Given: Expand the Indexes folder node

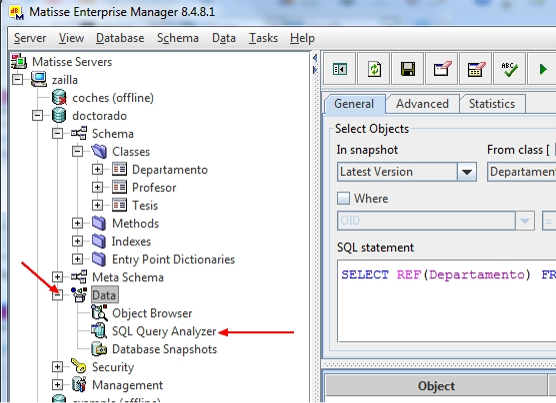Looking at the screenshot, I should pyautogui.click(x=77, y=241).
